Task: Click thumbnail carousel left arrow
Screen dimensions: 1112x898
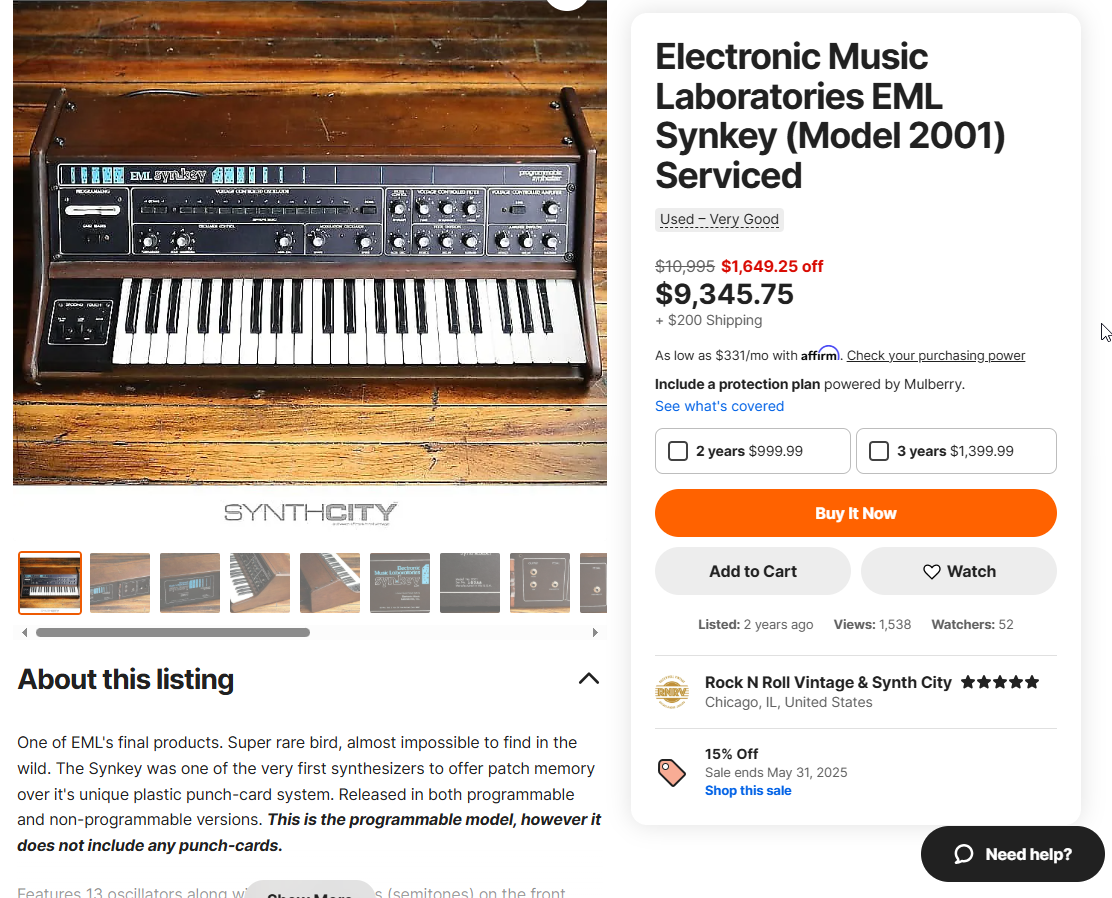Action: (25, 632)
